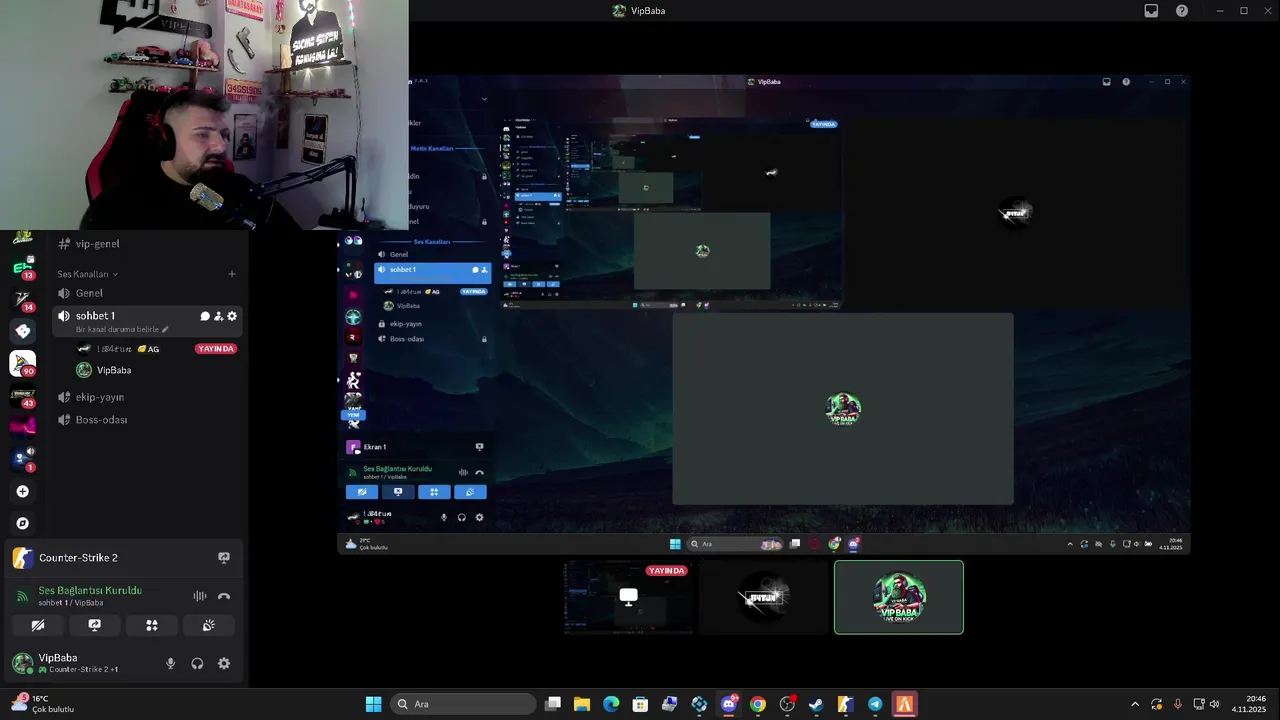Open Google Chrome from the taskbar

[758, 704]
